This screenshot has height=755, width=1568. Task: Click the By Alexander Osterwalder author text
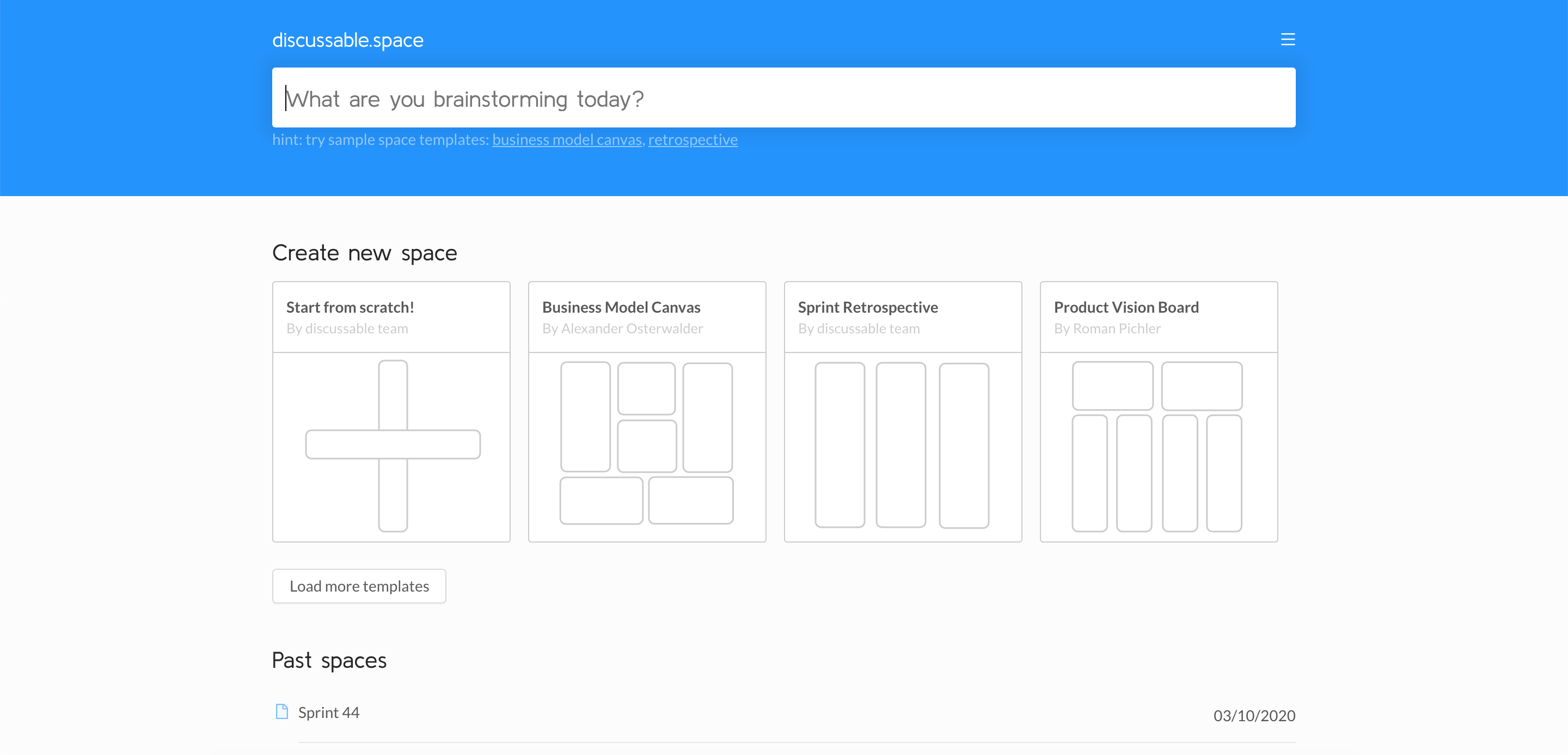[x=622, y=329]
